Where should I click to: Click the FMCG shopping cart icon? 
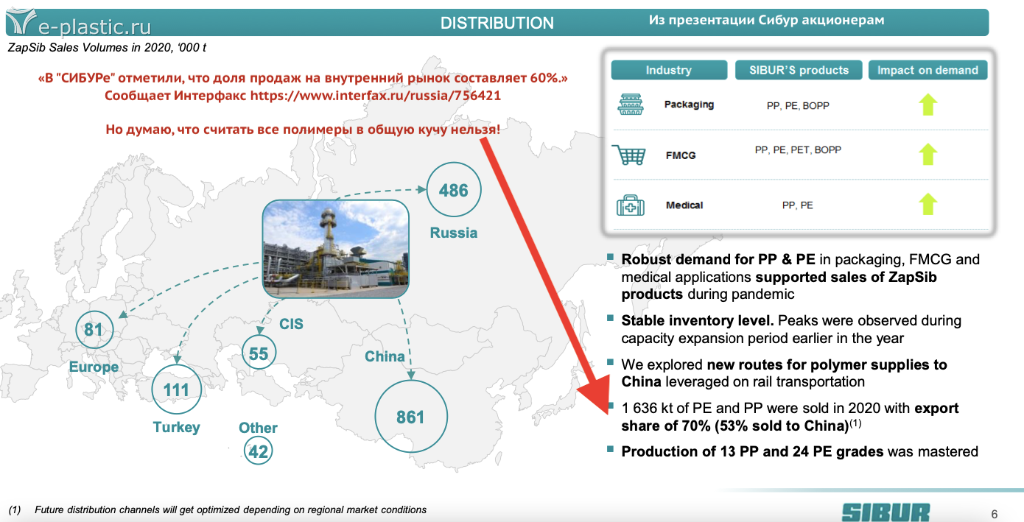point(630,155)
